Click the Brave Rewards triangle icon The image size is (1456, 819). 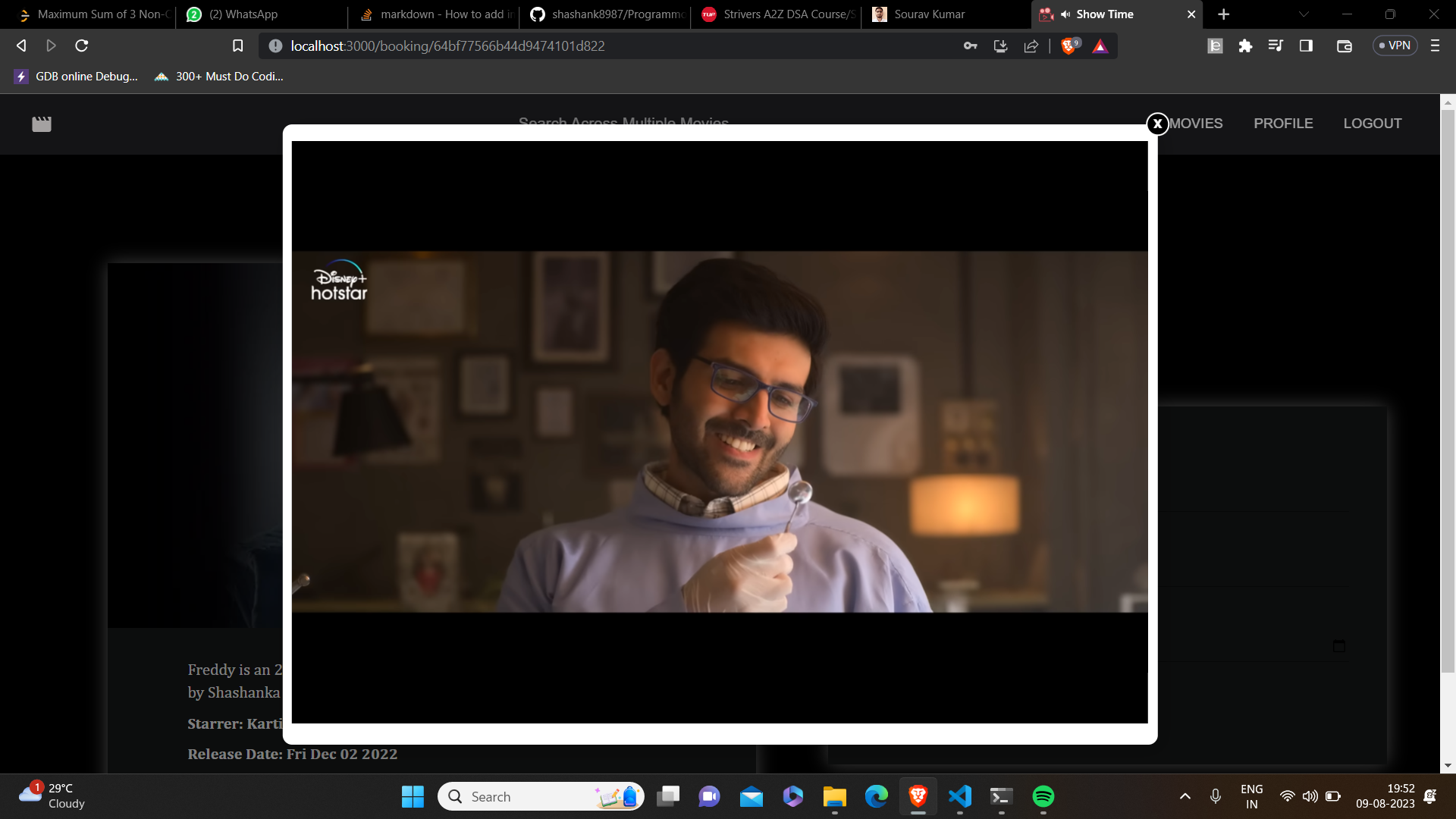point(1100,46)
